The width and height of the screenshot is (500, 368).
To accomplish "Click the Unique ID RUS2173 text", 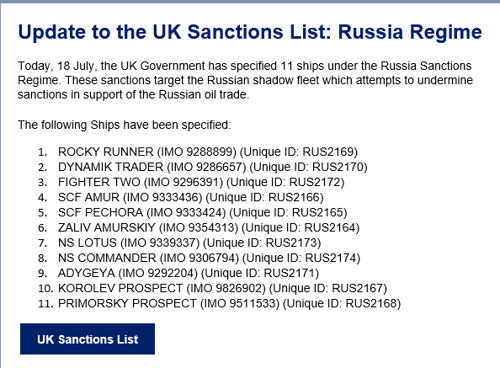I will [x=262, y=243].
